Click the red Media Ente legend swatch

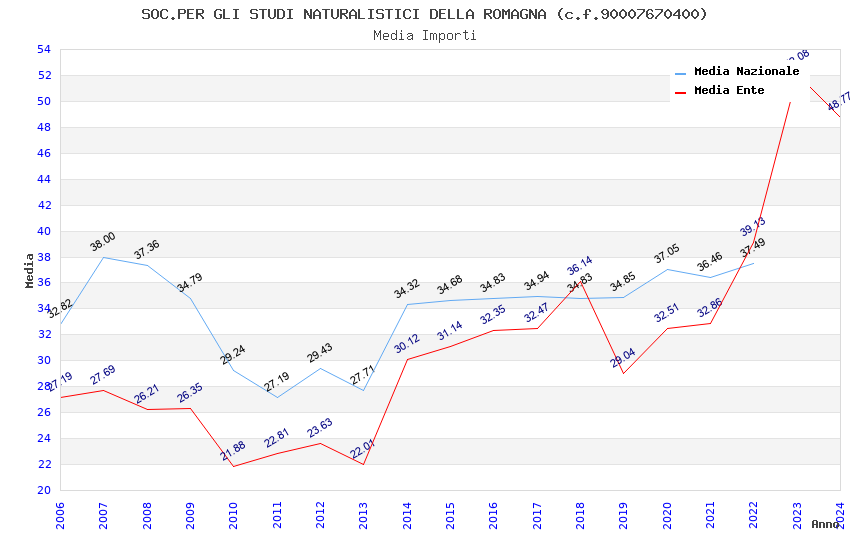tap(680, 92)
